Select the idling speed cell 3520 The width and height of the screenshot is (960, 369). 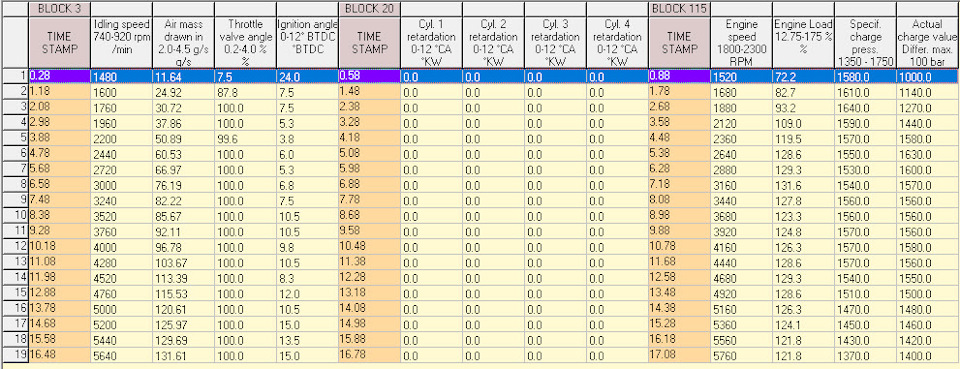[121, 215]
